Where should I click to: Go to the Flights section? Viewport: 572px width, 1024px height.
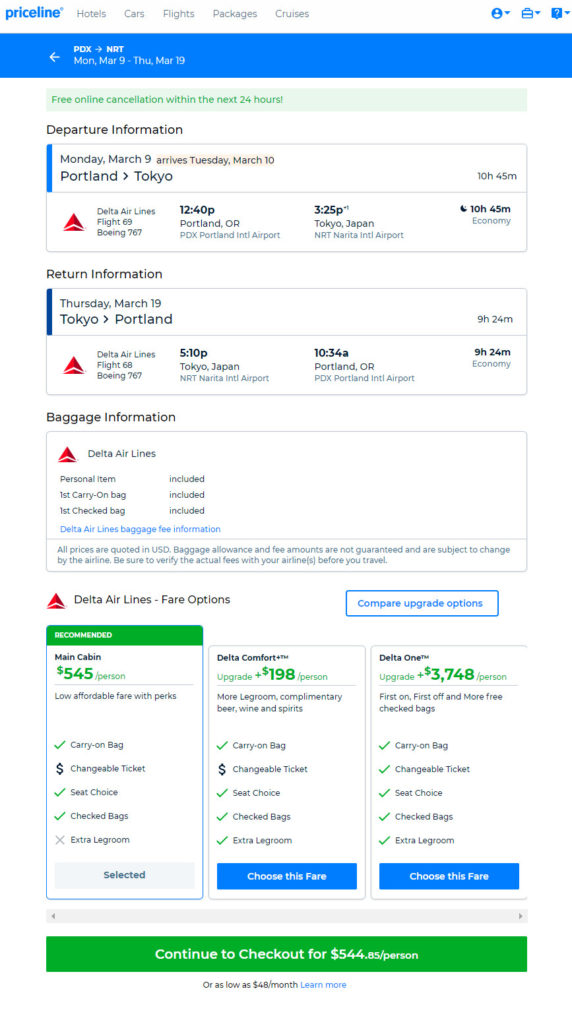178,14
